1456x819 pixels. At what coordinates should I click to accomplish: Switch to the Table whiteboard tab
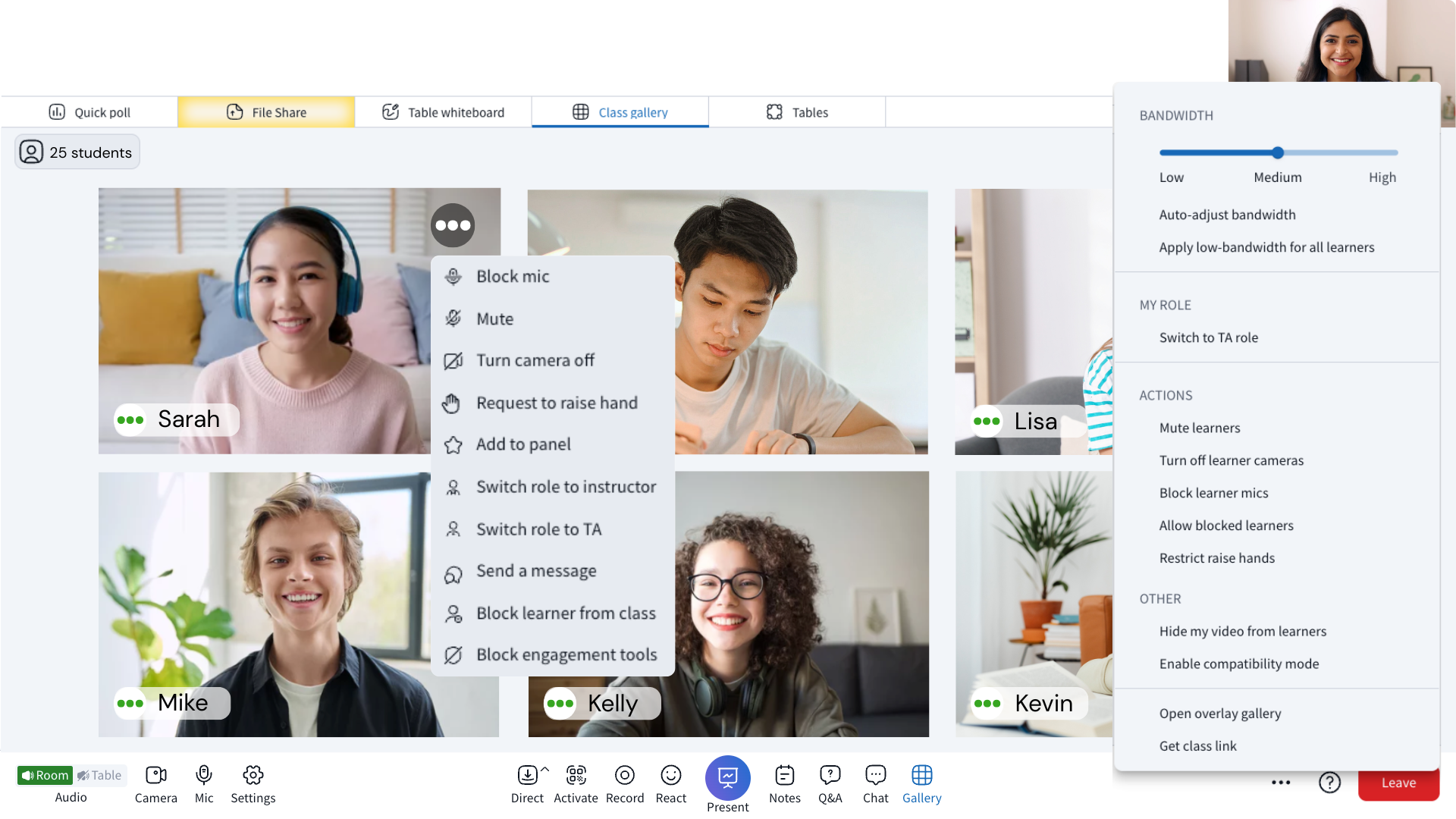pyautogui.click(x=443, y=112)
